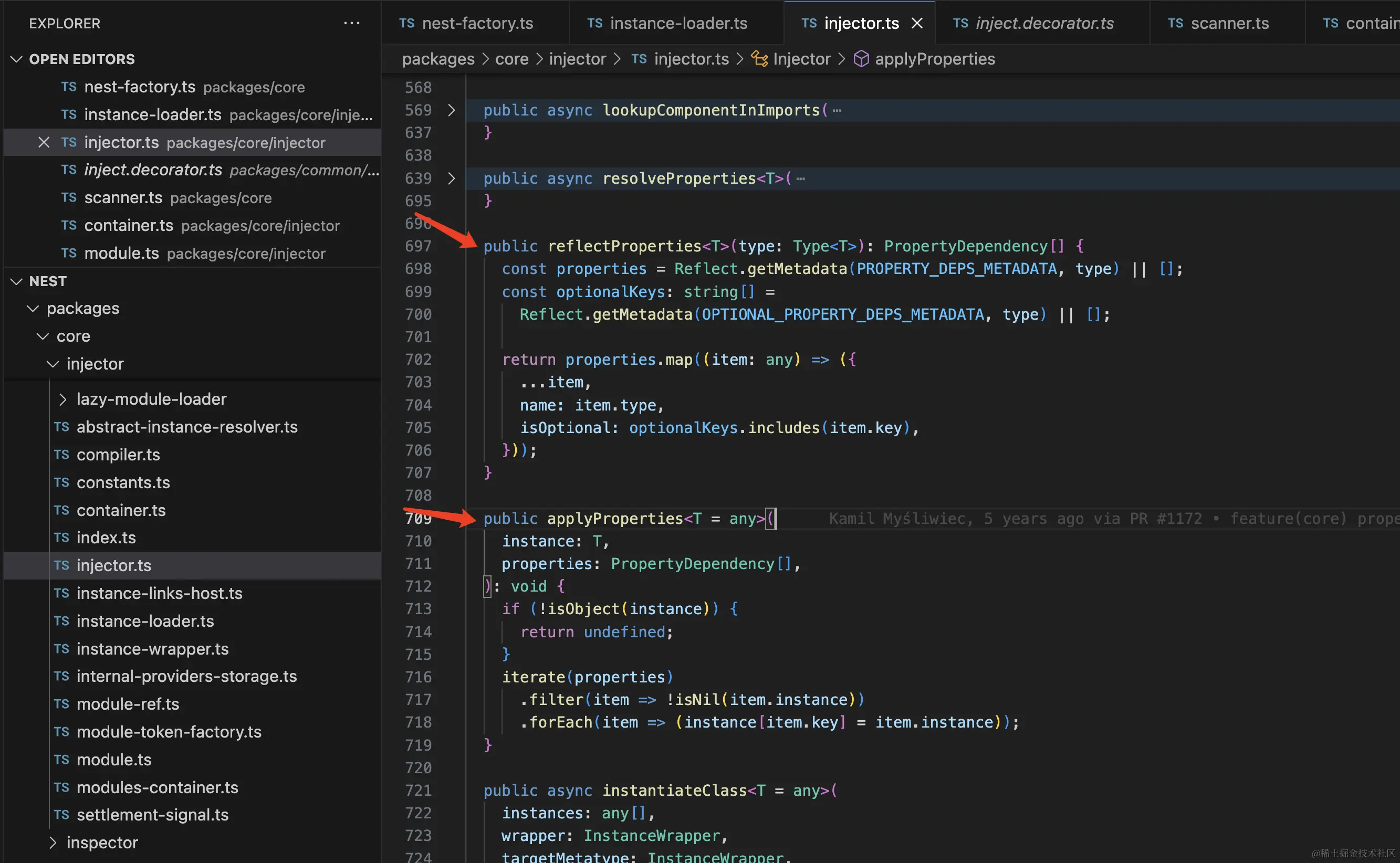Open abstract-instance-resolver.ts in the file tree
The height and width of the screenshot is (863, 1400).
coord(192,427)
